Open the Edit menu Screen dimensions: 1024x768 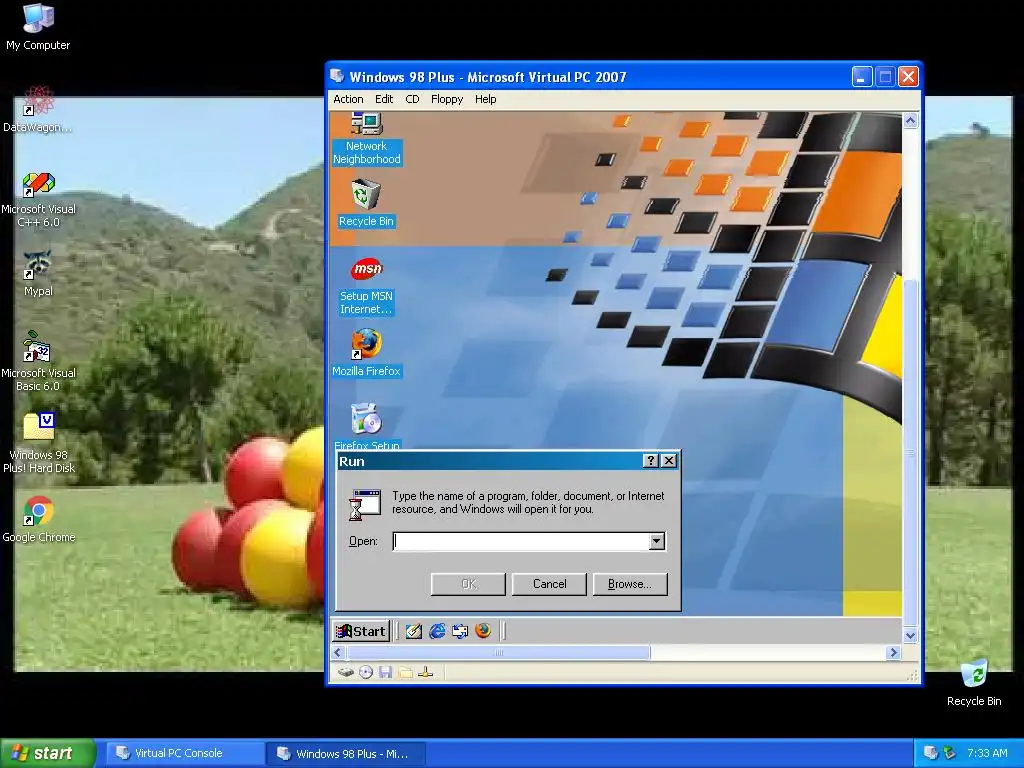coord(384,99)
